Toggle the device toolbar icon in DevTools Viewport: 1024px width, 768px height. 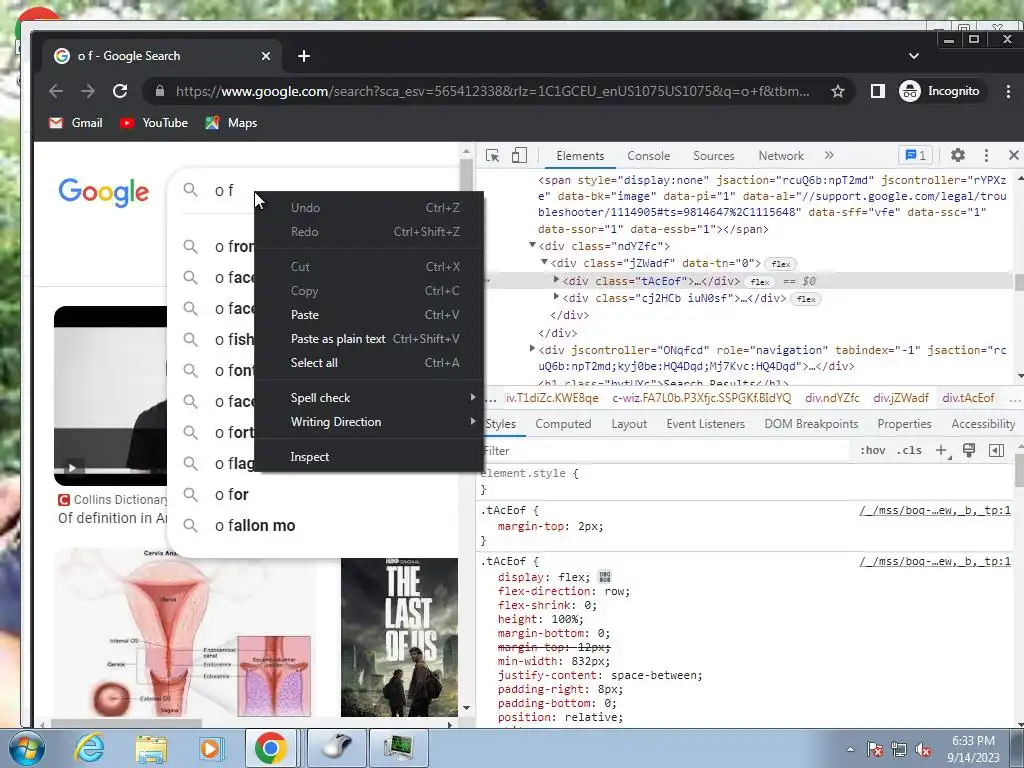[x=519, y=155]
